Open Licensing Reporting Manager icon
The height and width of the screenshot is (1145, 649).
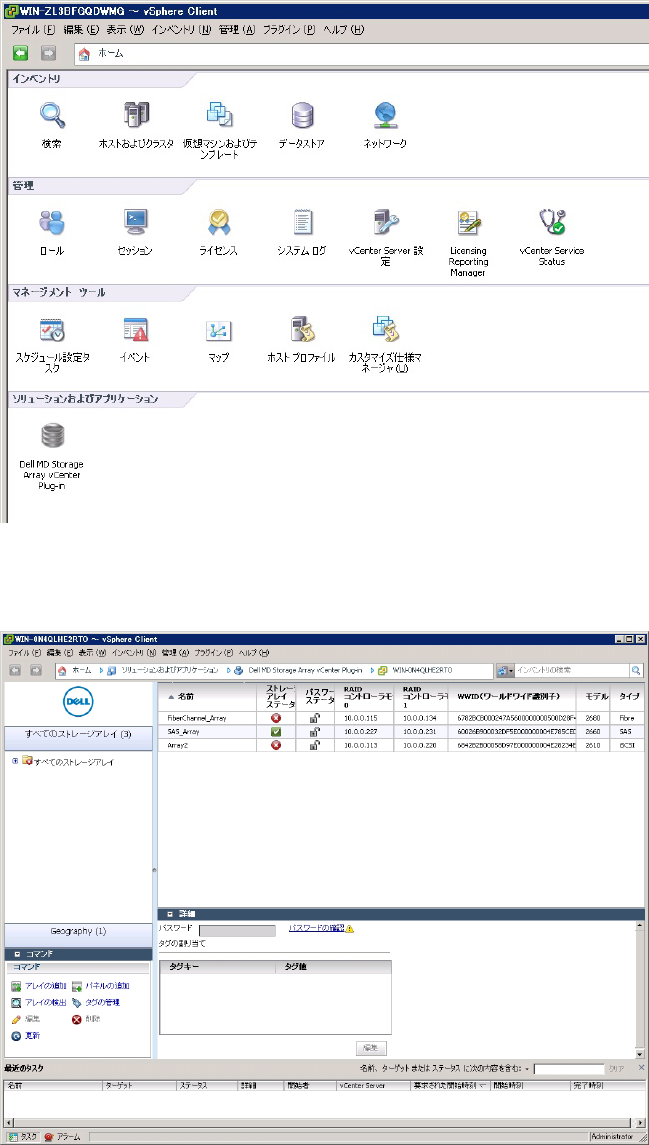(x=469, y=222)
